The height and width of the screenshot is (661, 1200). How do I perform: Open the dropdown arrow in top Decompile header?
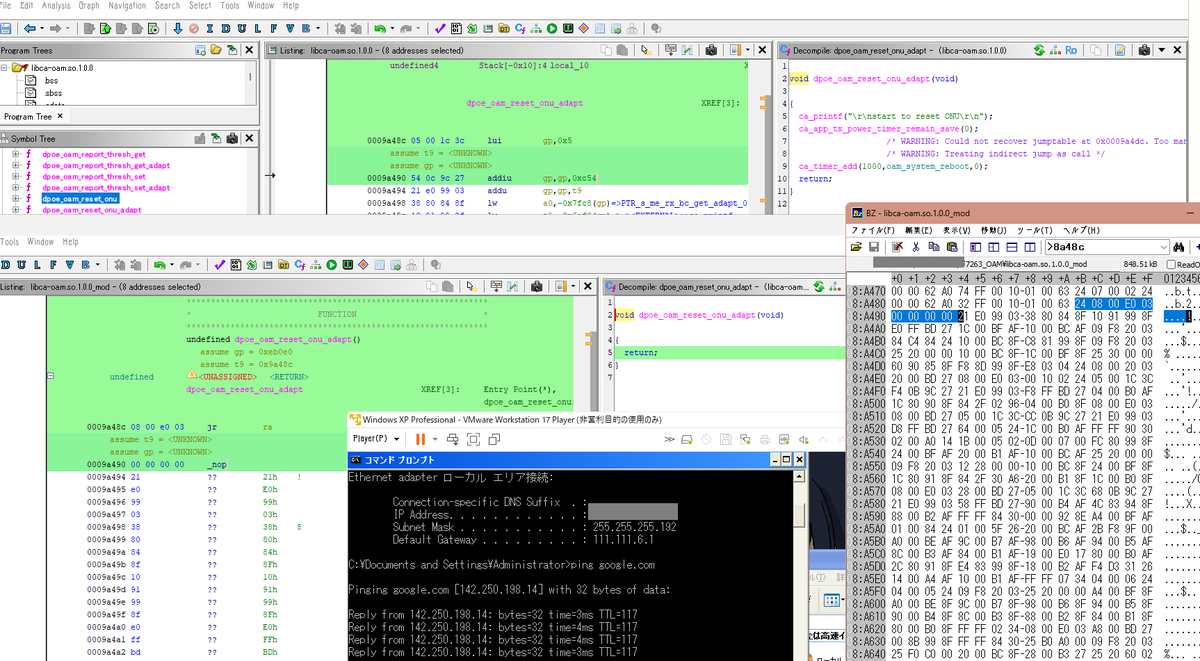click(x=1161, y=49)
